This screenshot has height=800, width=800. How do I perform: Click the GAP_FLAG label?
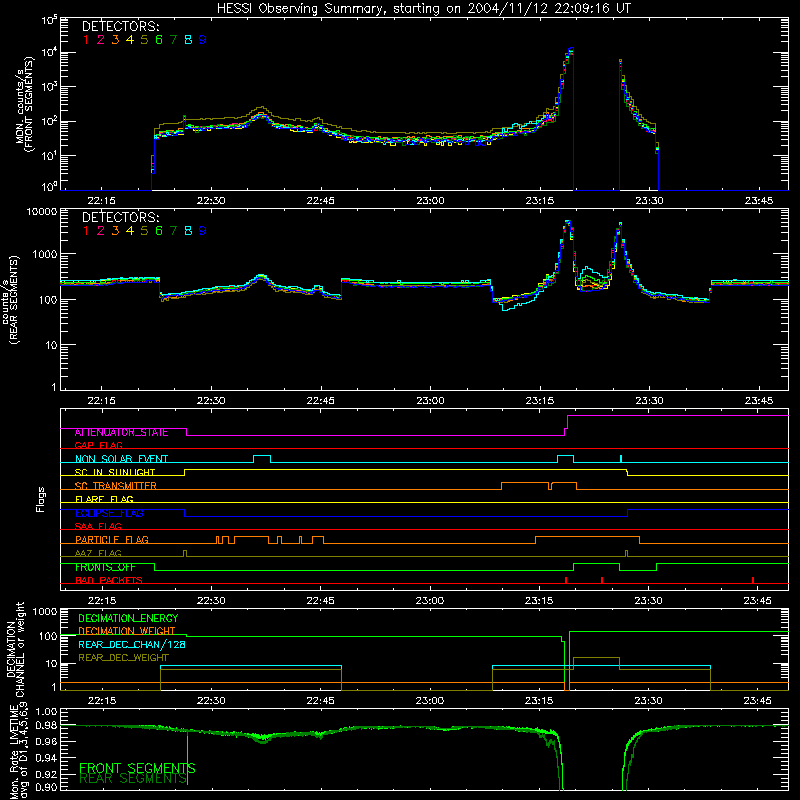98,445
